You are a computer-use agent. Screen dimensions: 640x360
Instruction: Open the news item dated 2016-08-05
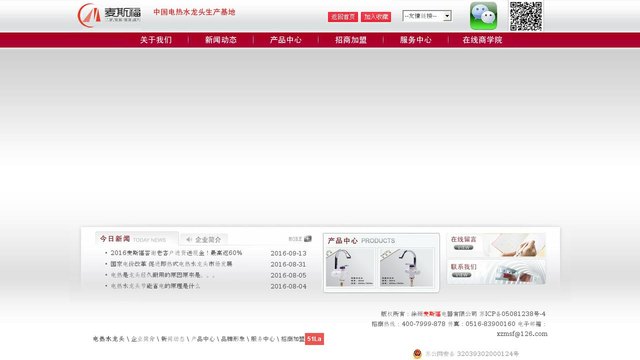pyautogui.click(x=162, y=275)
